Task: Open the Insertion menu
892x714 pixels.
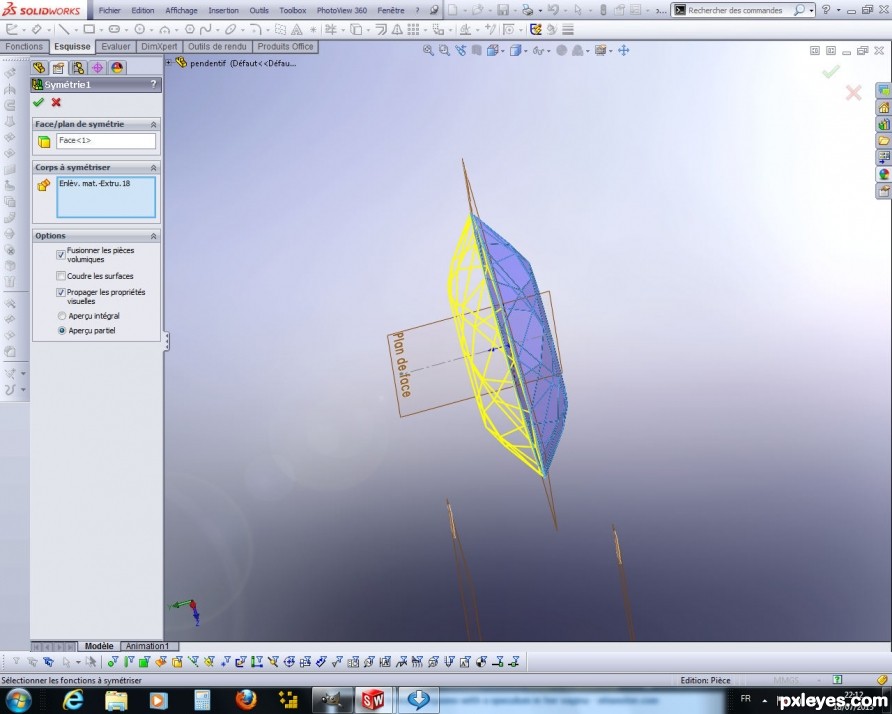Action: (224, 10)
